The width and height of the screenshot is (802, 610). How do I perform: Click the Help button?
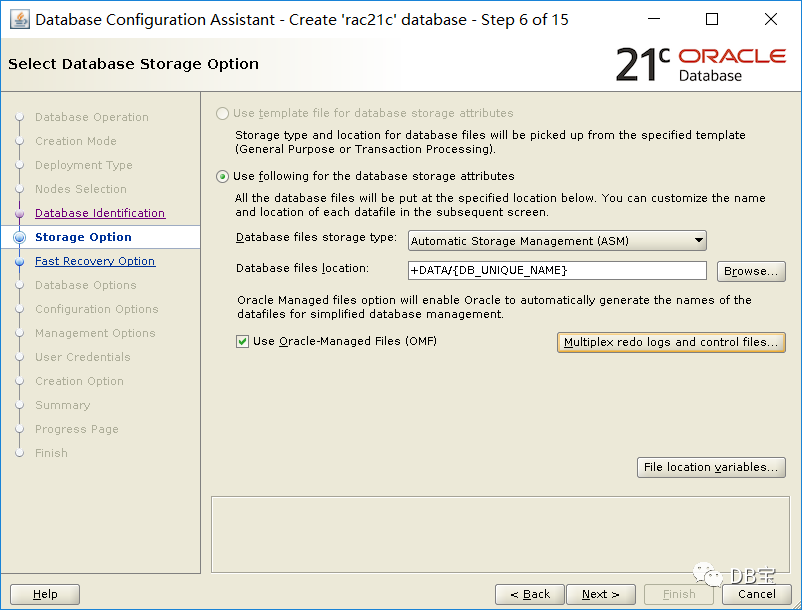pos(45,594)
